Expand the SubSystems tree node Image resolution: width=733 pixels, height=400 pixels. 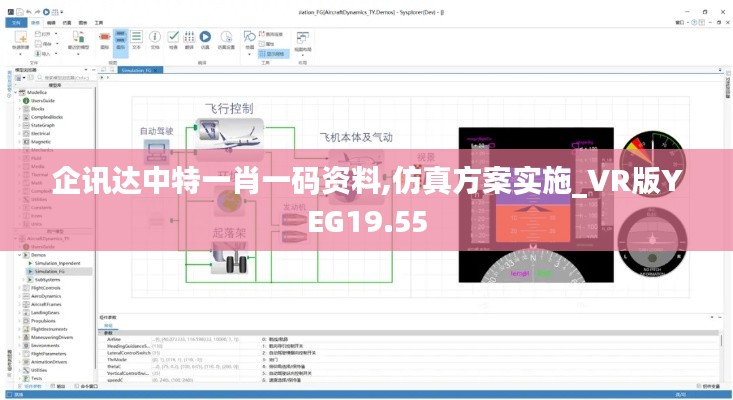[24, 280]
